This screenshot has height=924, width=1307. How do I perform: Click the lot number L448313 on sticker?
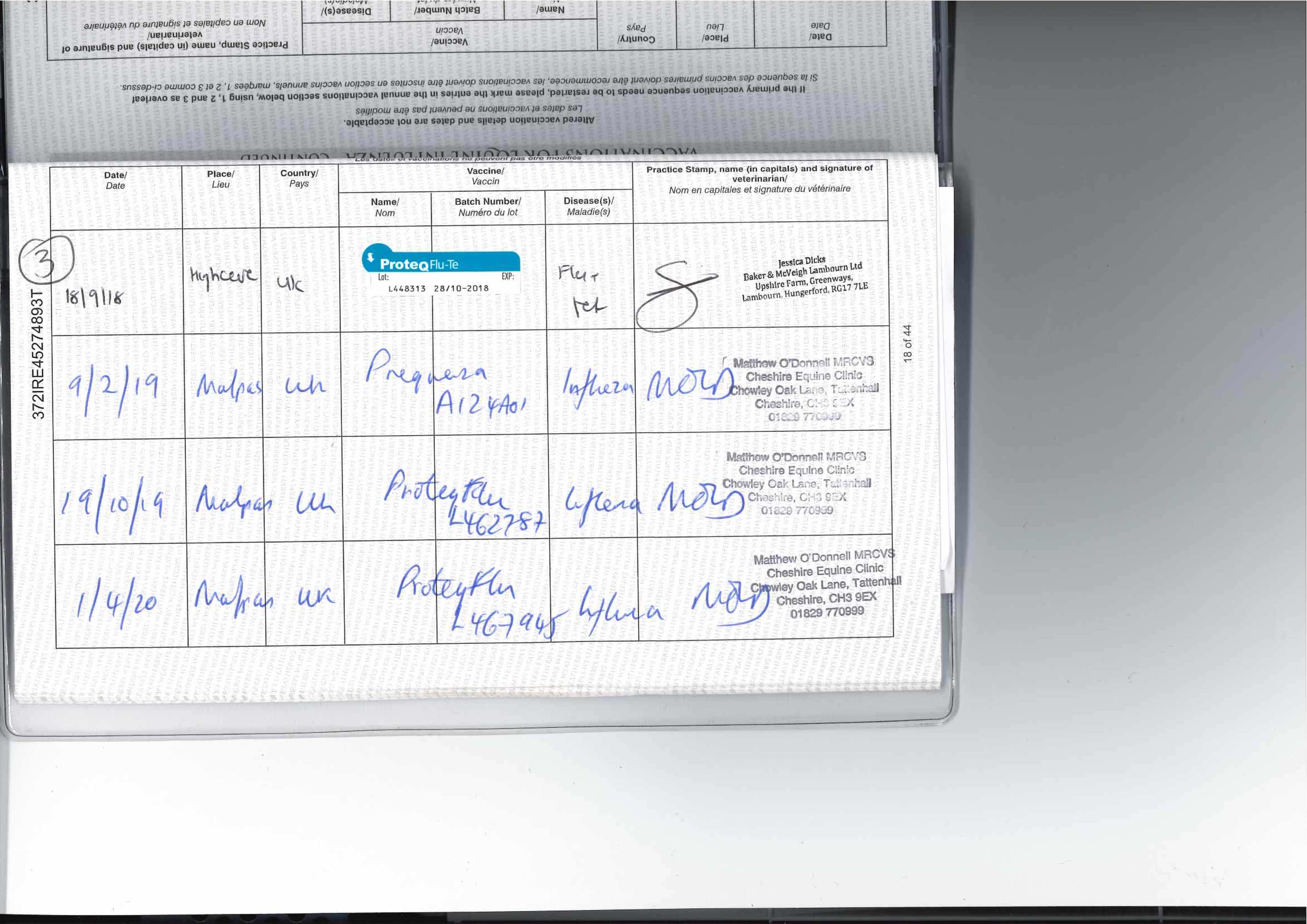pos(406,289)
